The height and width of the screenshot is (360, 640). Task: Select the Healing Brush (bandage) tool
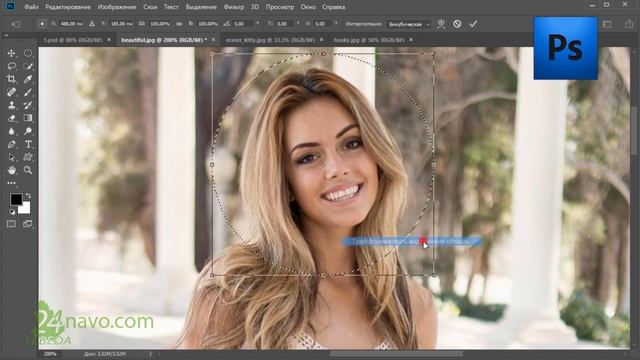pos(11,92)
